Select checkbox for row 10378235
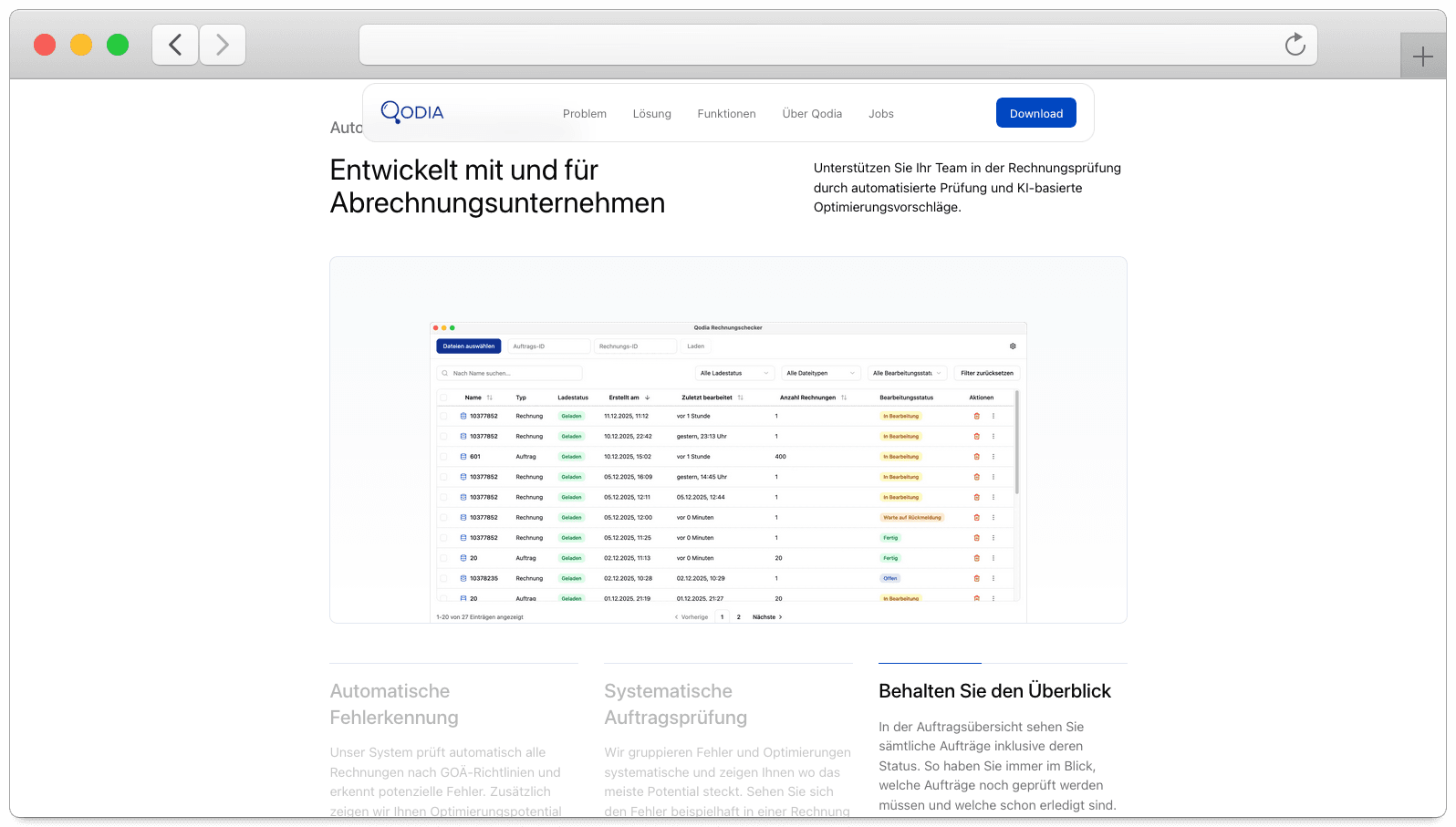The width and height of the screenshot is (1456, 827). (444, 578)
